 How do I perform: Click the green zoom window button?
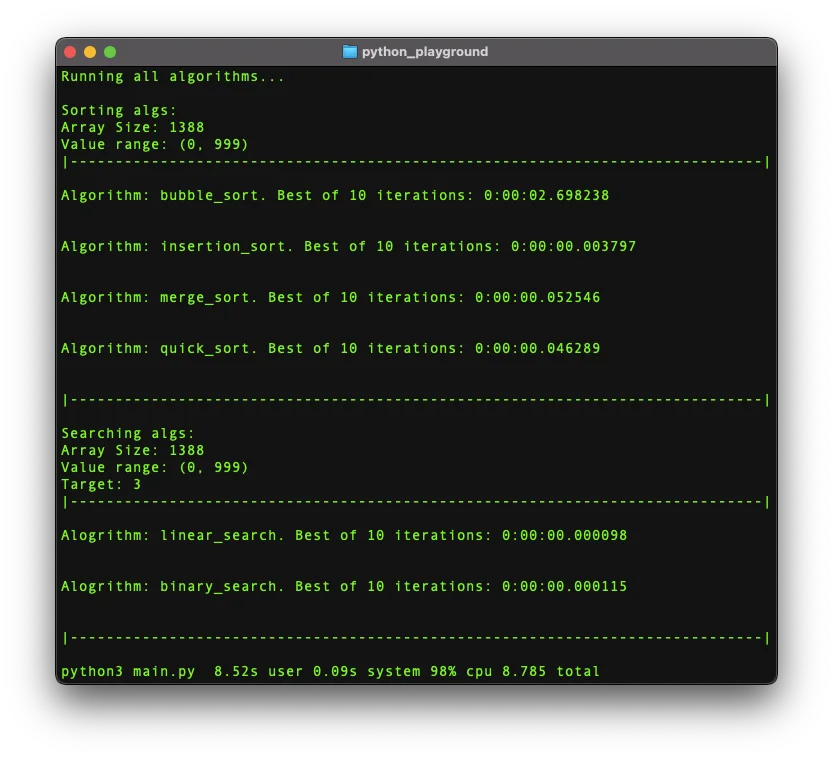coord(110,52)
